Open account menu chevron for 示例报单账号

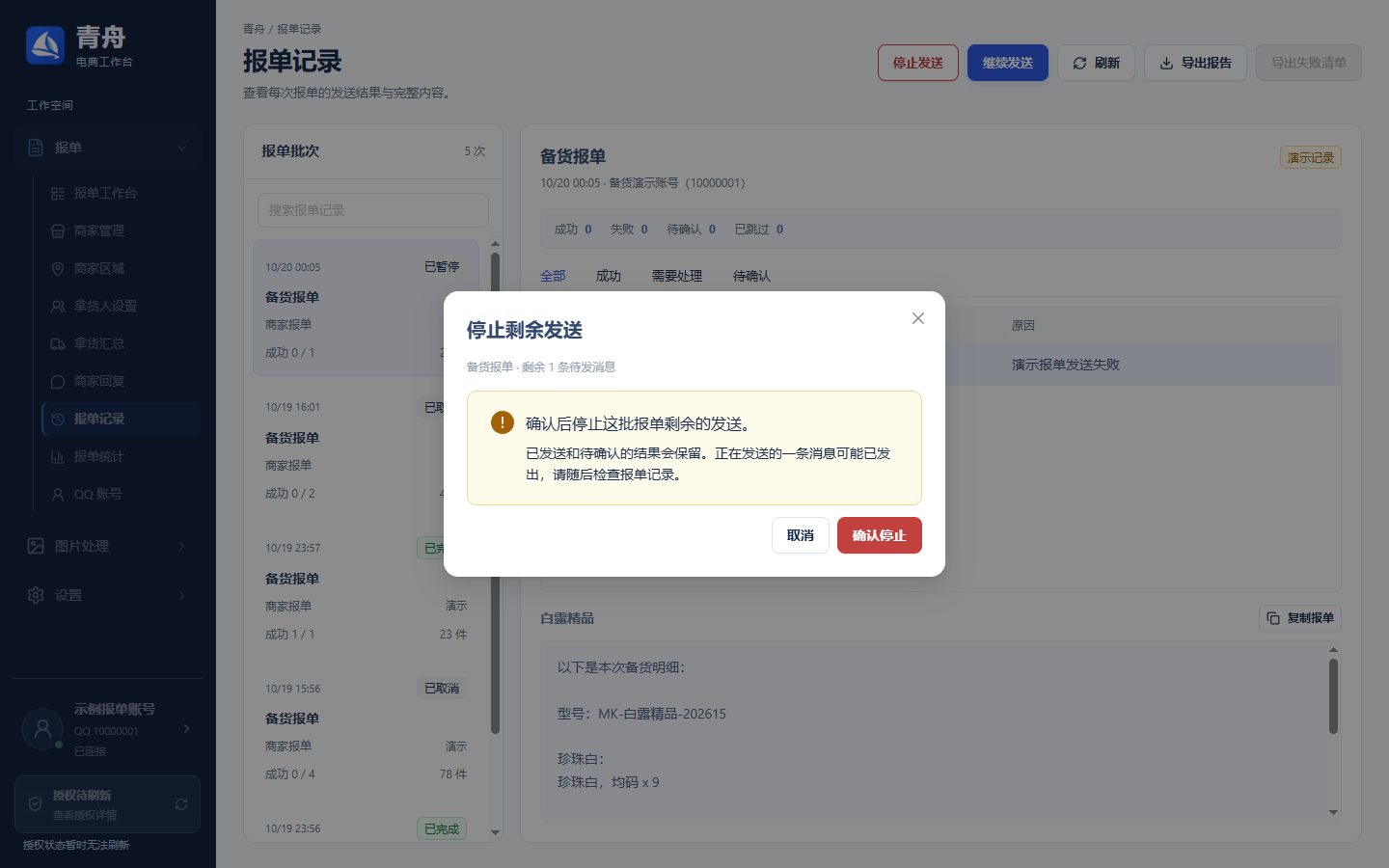pyautogui.click(x=186, y=728)
